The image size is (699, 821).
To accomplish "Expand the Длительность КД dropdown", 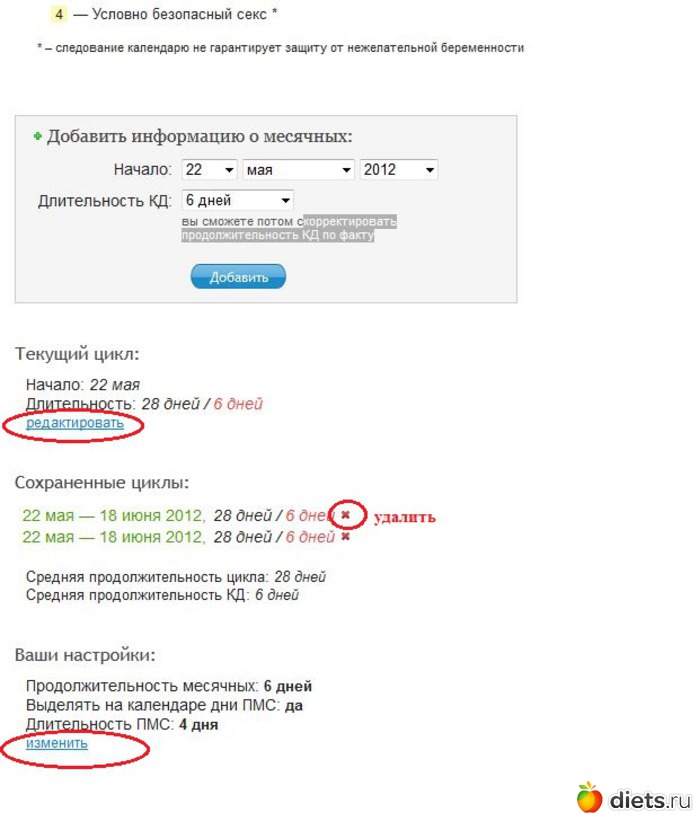I will (237, 200).
